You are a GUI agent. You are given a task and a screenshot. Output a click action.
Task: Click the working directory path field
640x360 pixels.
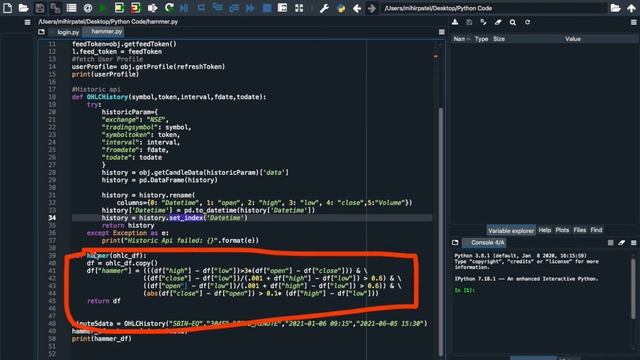click(x=493, y=8)
